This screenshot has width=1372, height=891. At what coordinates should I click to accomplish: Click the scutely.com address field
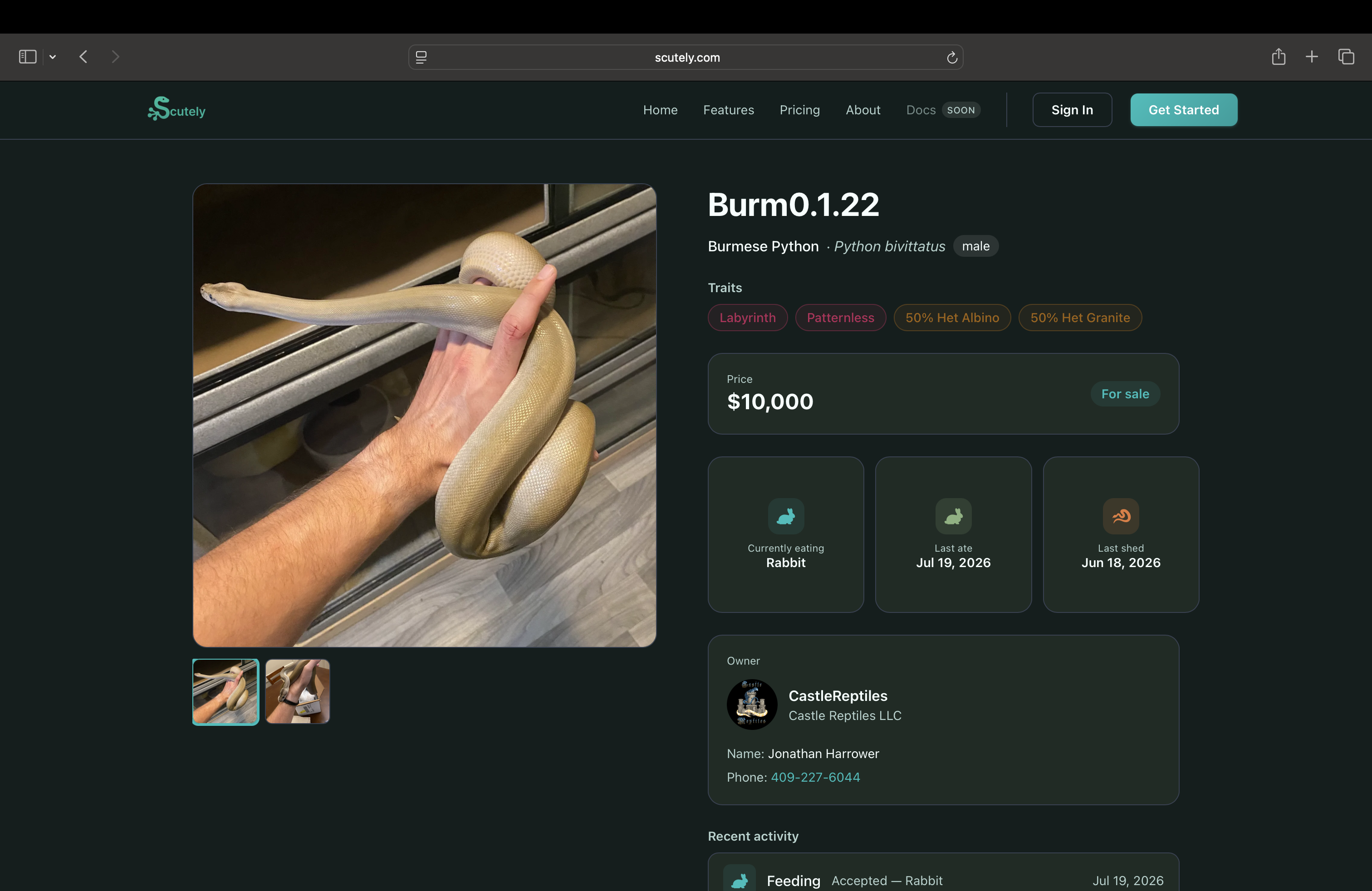pos(686,57)
